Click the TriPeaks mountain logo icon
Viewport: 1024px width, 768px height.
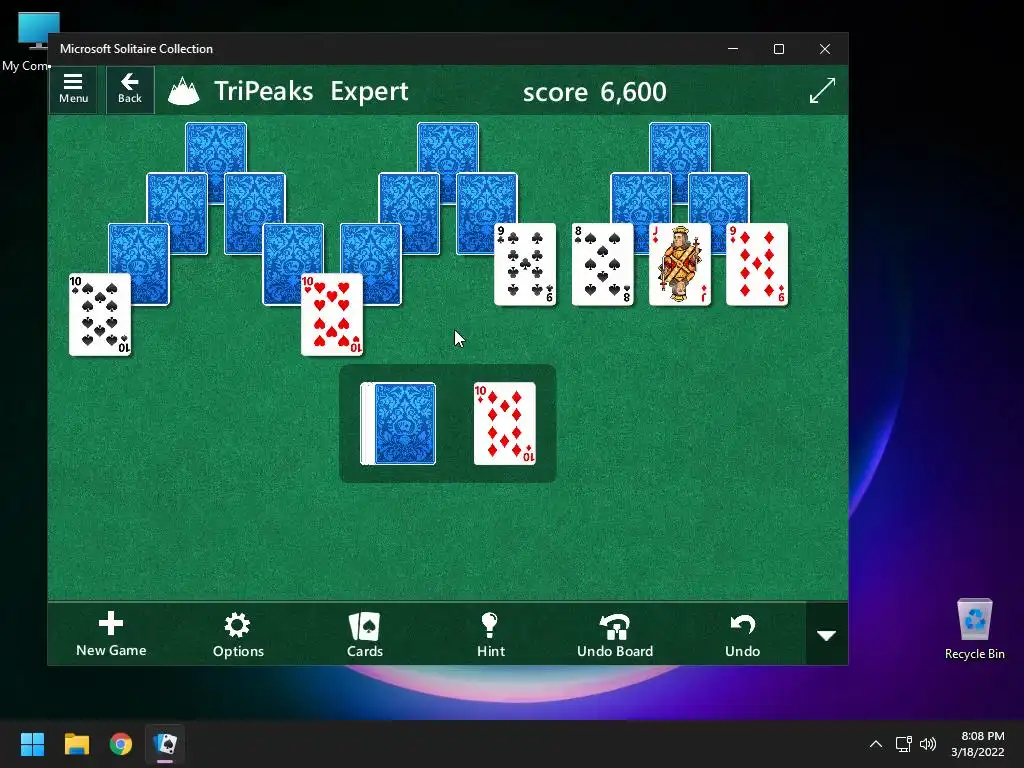click(184, 91)
